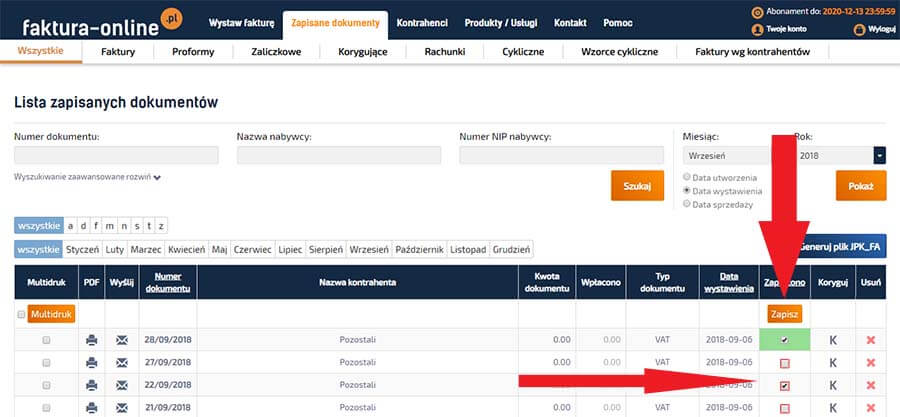
Task: Correct document 27/09/2018 with K icon
Action: tap(833, 363)
